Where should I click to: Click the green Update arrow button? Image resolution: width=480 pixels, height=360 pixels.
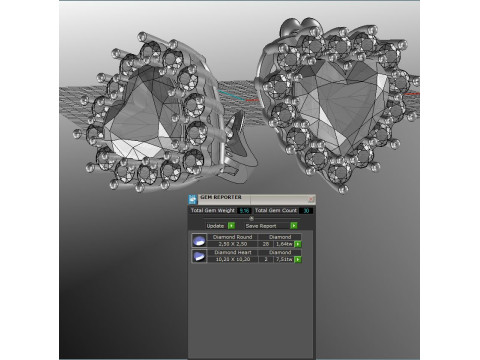(x=231, y=226)
